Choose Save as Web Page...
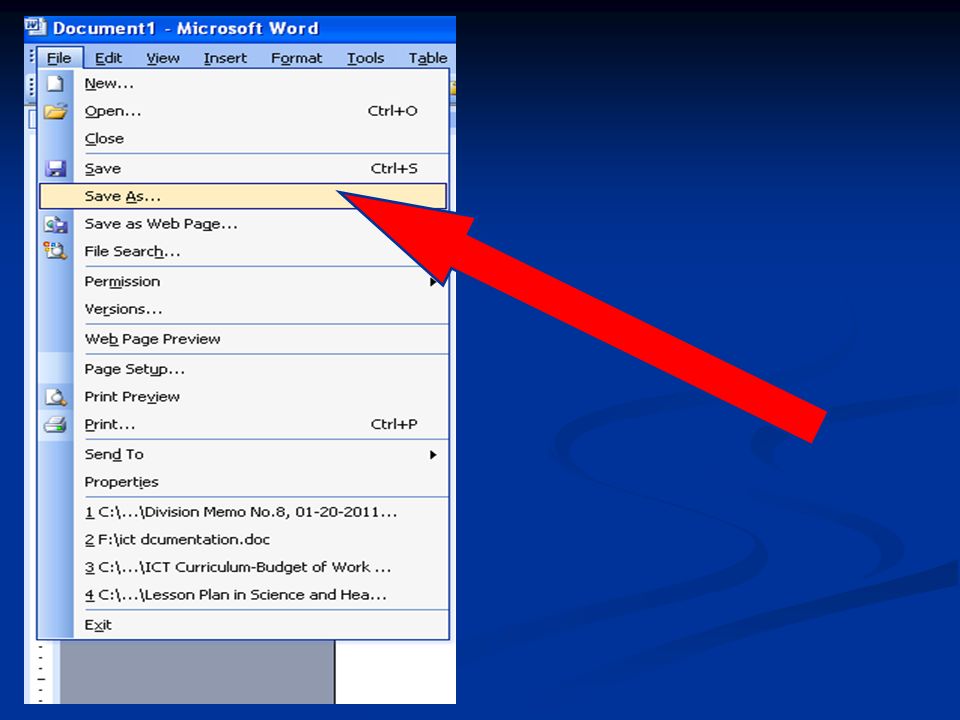This screenshot has width=960, height=720. [243, 224]
